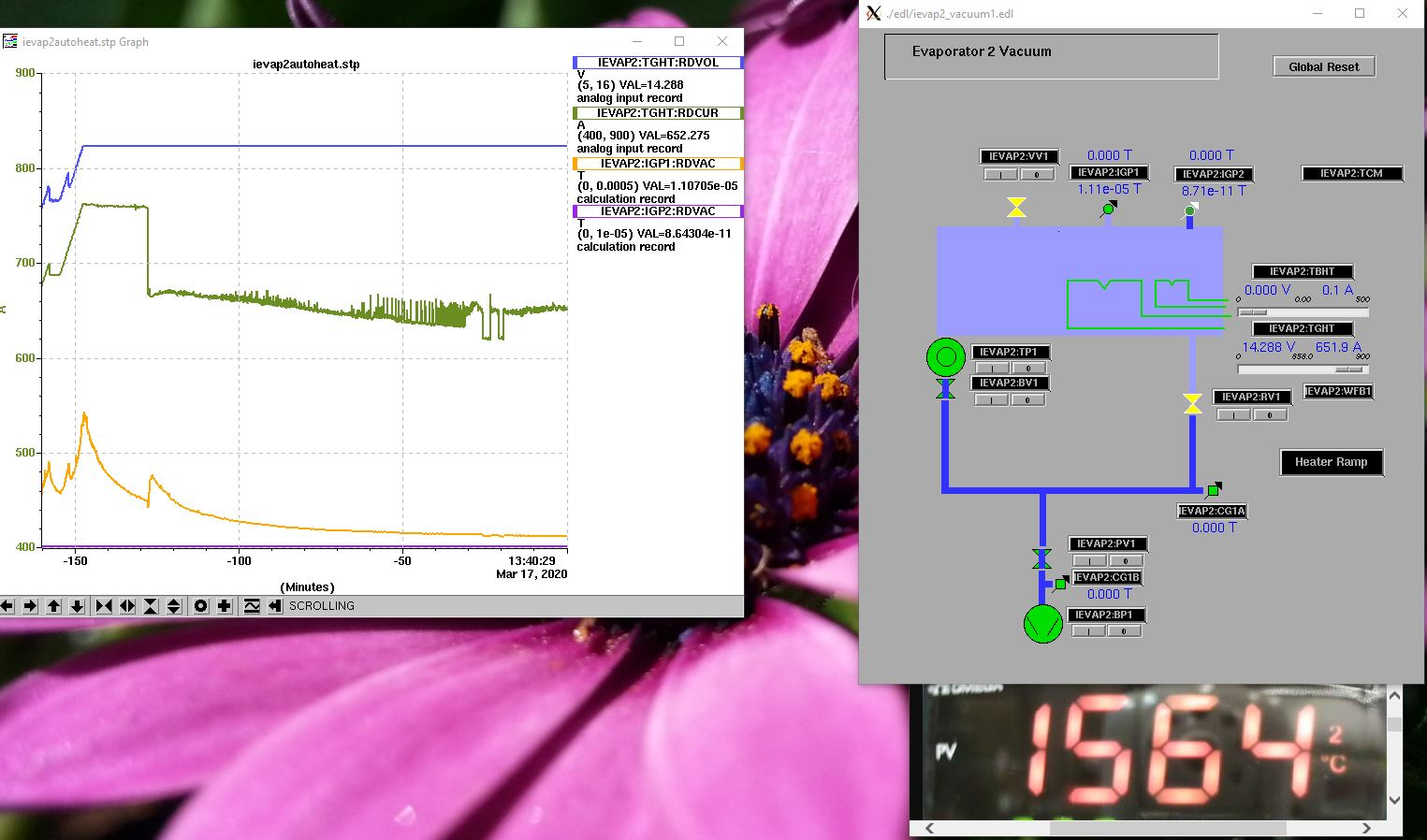Viewport: 1427px width, 840px height.
Task: Select the yellow VV1 valve symbol
Action: click(1016, 208)
